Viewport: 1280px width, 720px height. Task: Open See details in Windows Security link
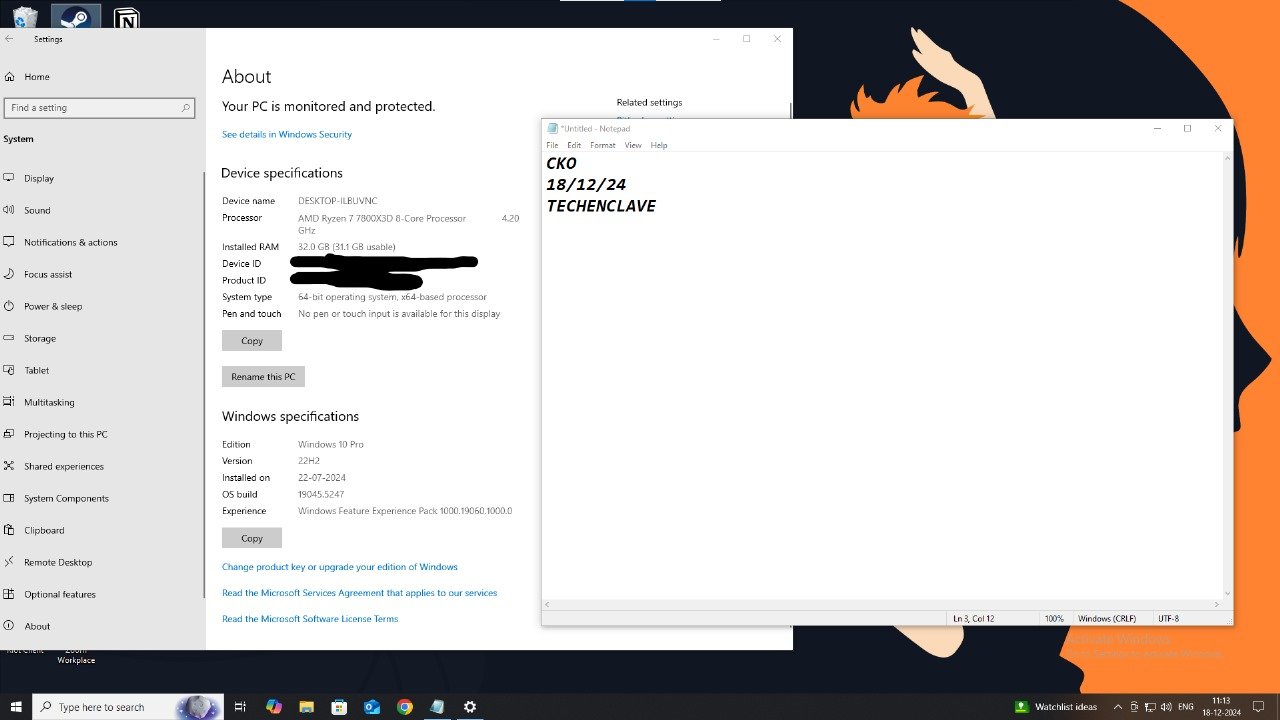(x=287, y=134)
